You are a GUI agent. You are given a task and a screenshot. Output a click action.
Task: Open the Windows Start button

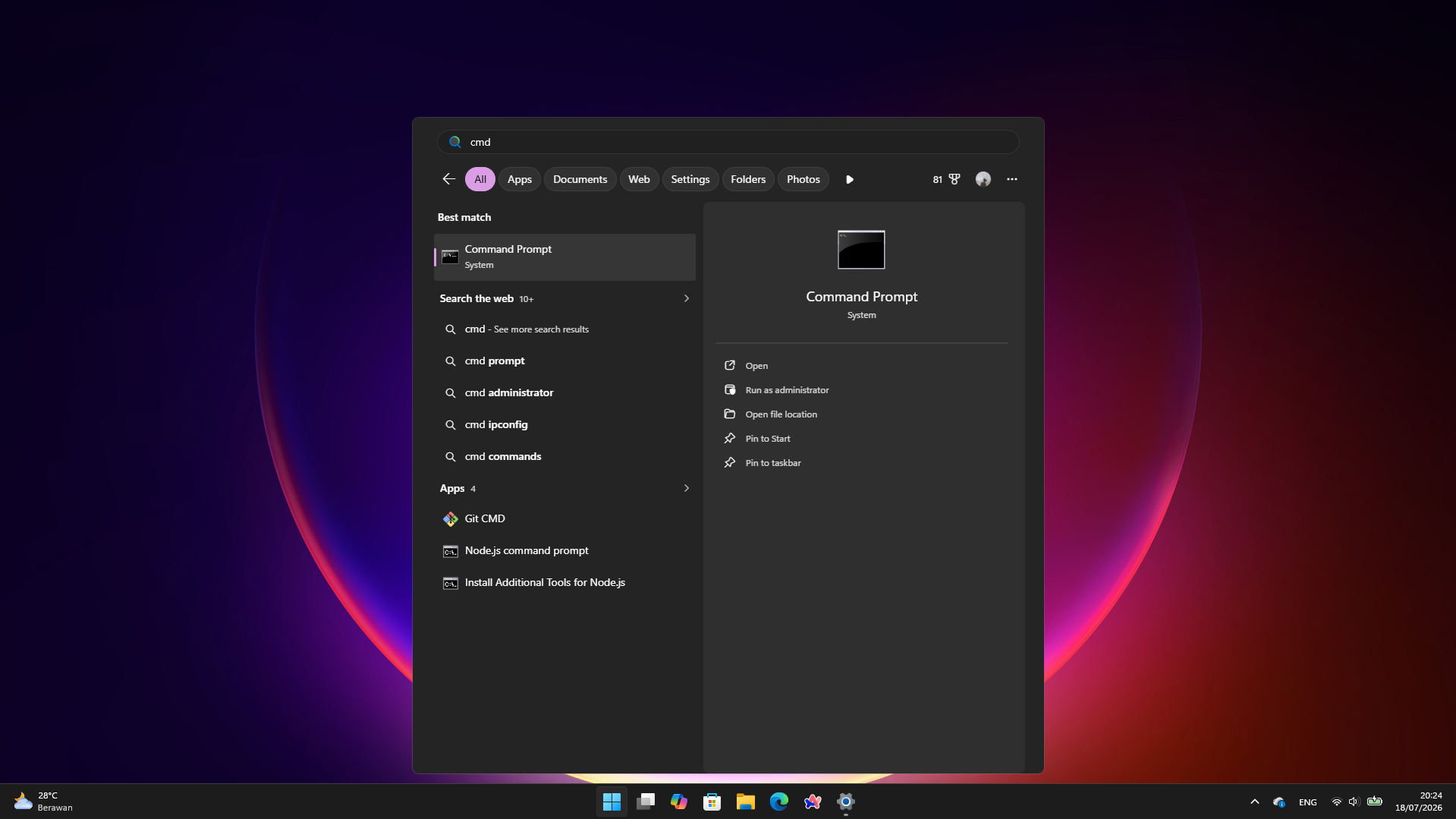pos(612,802)
